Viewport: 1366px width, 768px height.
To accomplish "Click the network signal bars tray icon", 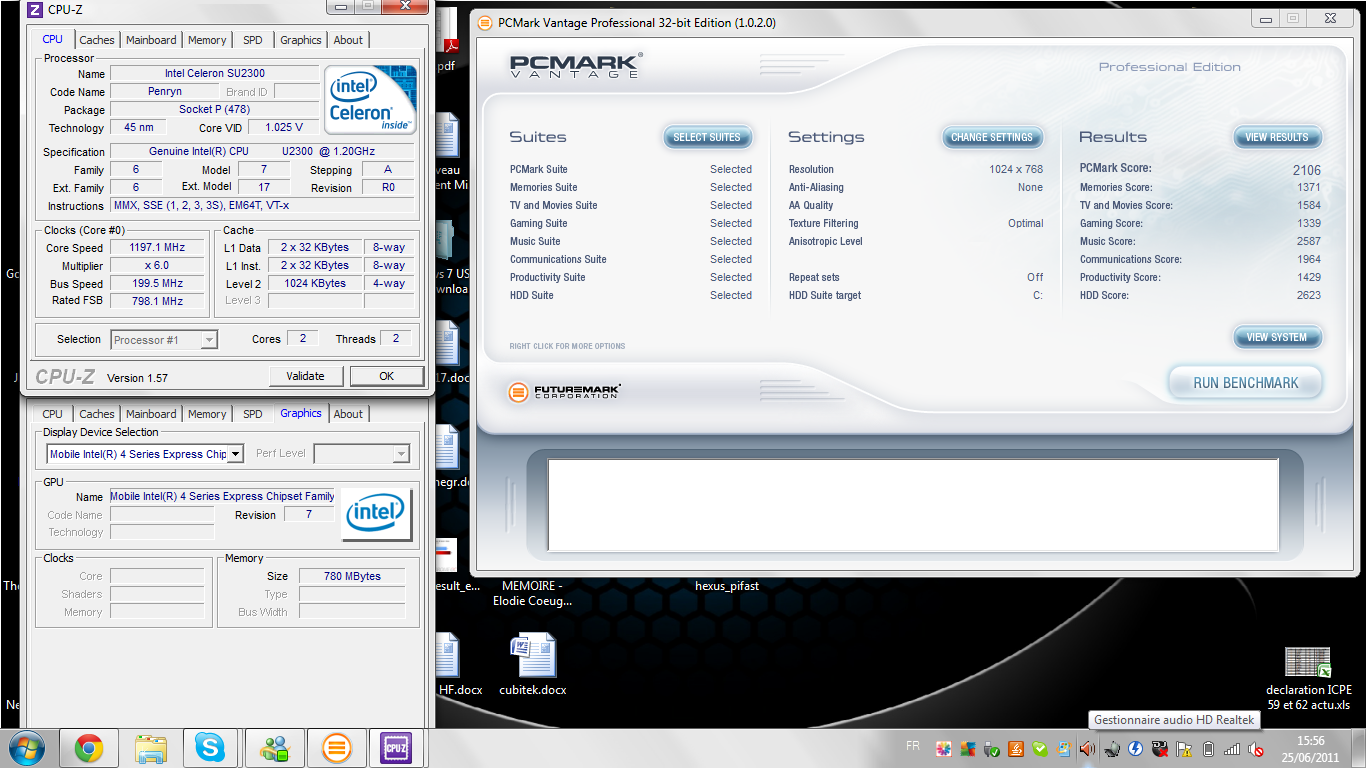I will (1231, 749).
